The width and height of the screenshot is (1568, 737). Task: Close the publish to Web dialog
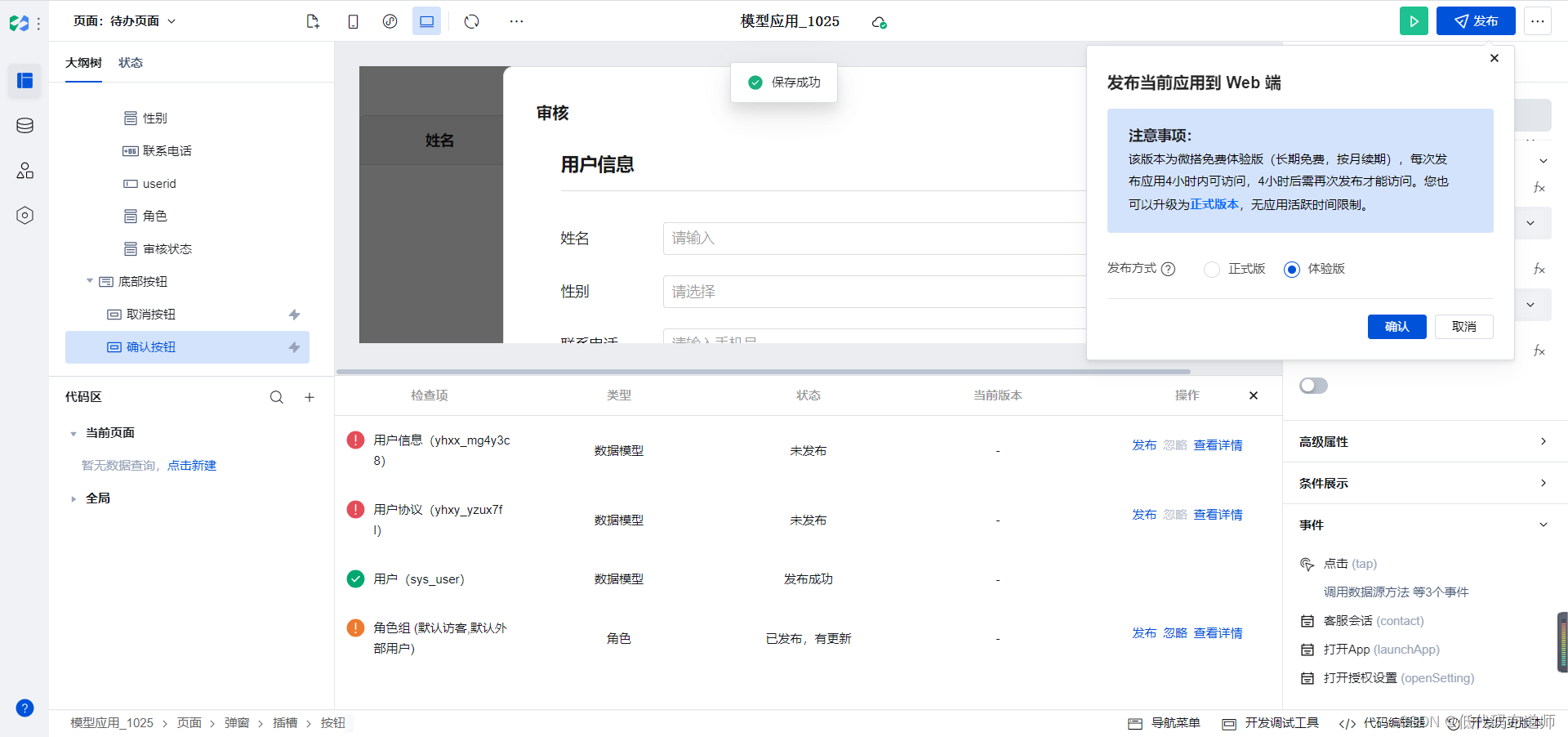pos(1494,58)
